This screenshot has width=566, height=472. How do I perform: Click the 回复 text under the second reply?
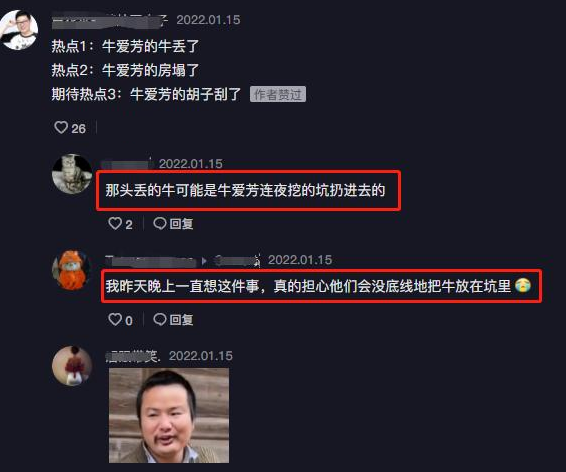(x=182, y=320)
